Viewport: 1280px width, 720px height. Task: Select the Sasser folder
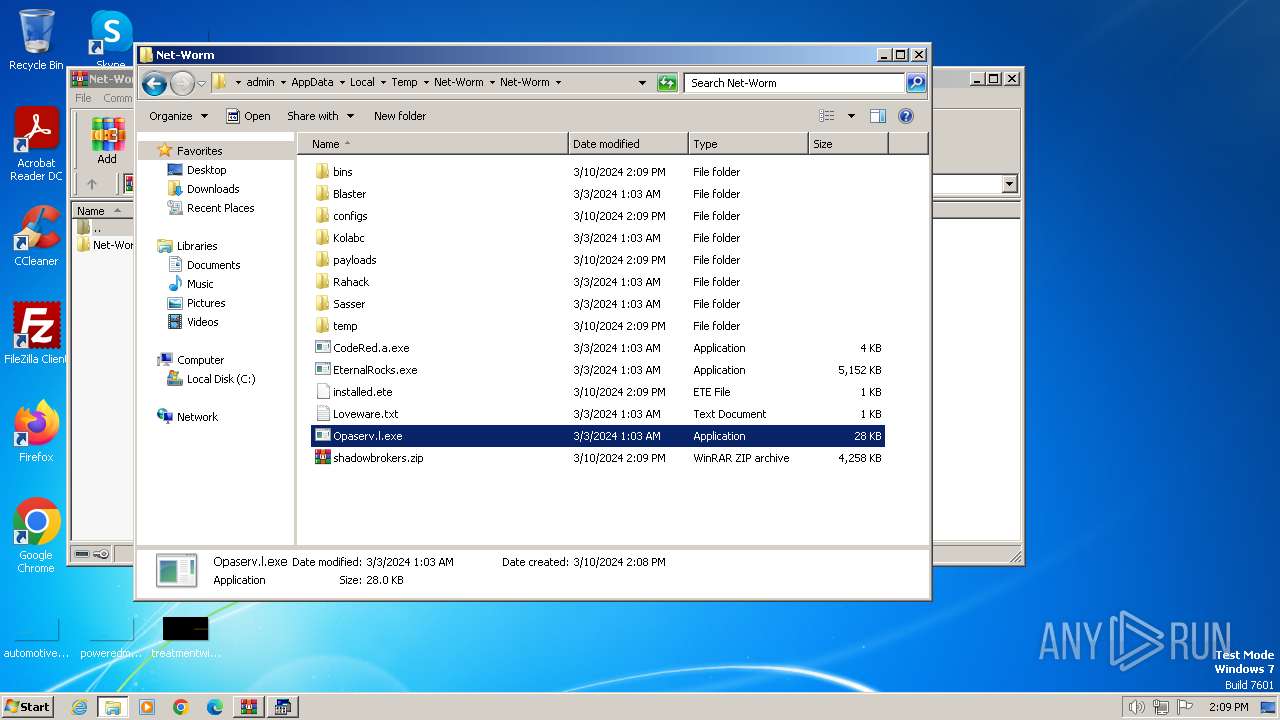(349, 304)
